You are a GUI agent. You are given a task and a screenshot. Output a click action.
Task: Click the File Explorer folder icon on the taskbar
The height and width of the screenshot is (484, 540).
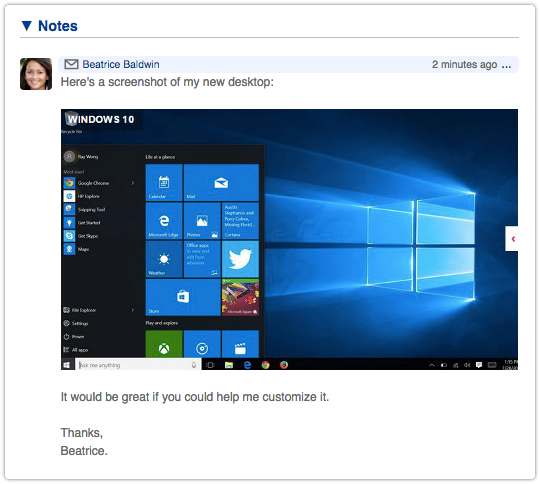pos(229,365)
